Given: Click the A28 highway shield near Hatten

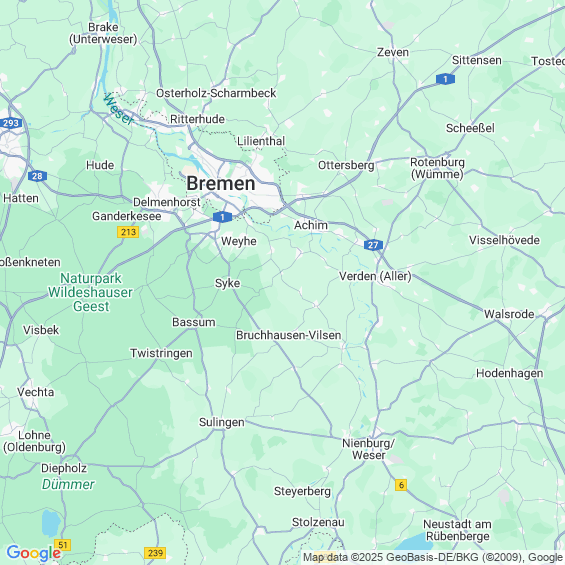Looking at the screenshot, I should pyautogui.click(x=37, y=176).
